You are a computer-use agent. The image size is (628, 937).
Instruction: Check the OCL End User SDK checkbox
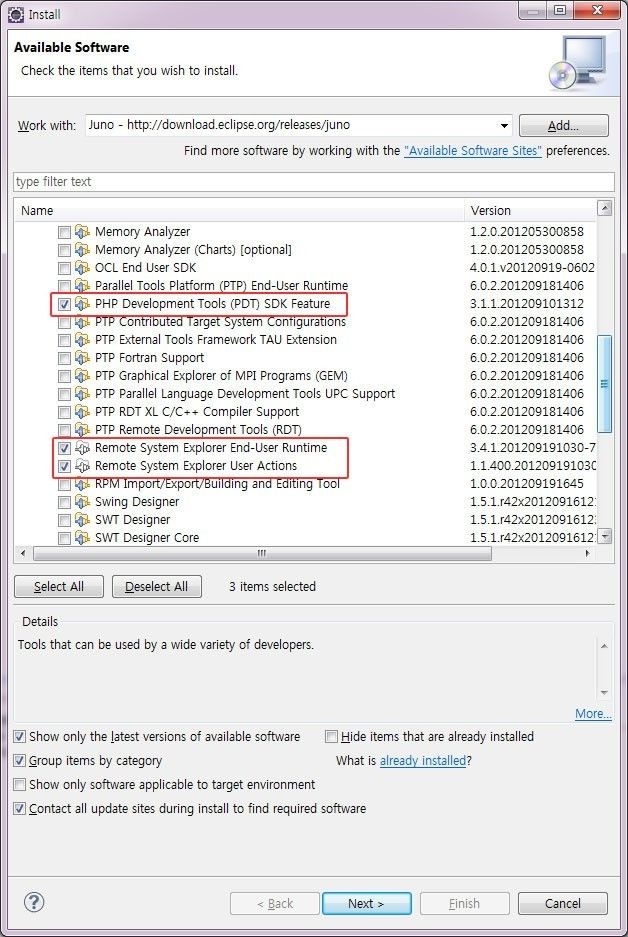click(65, 268)
